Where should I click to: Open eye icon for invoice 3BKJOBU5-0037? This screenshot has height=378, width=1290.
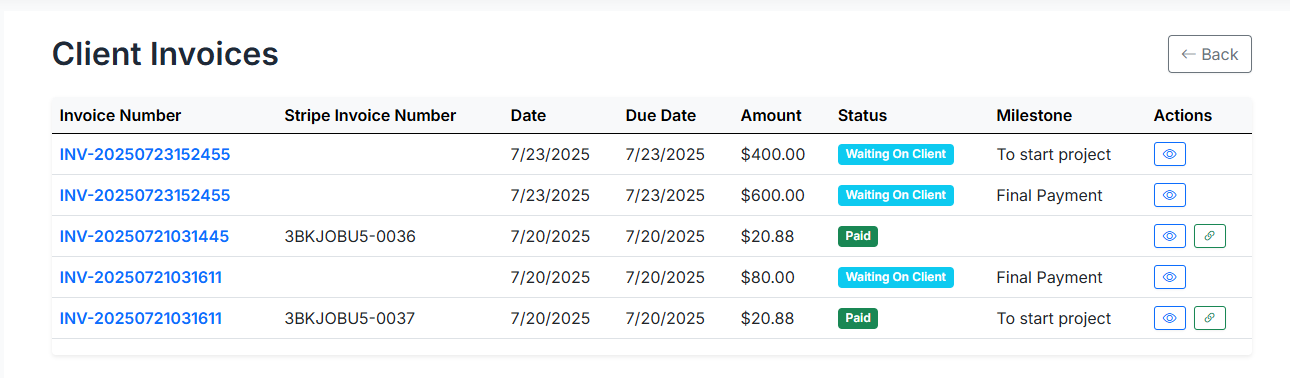[1170, 318]
